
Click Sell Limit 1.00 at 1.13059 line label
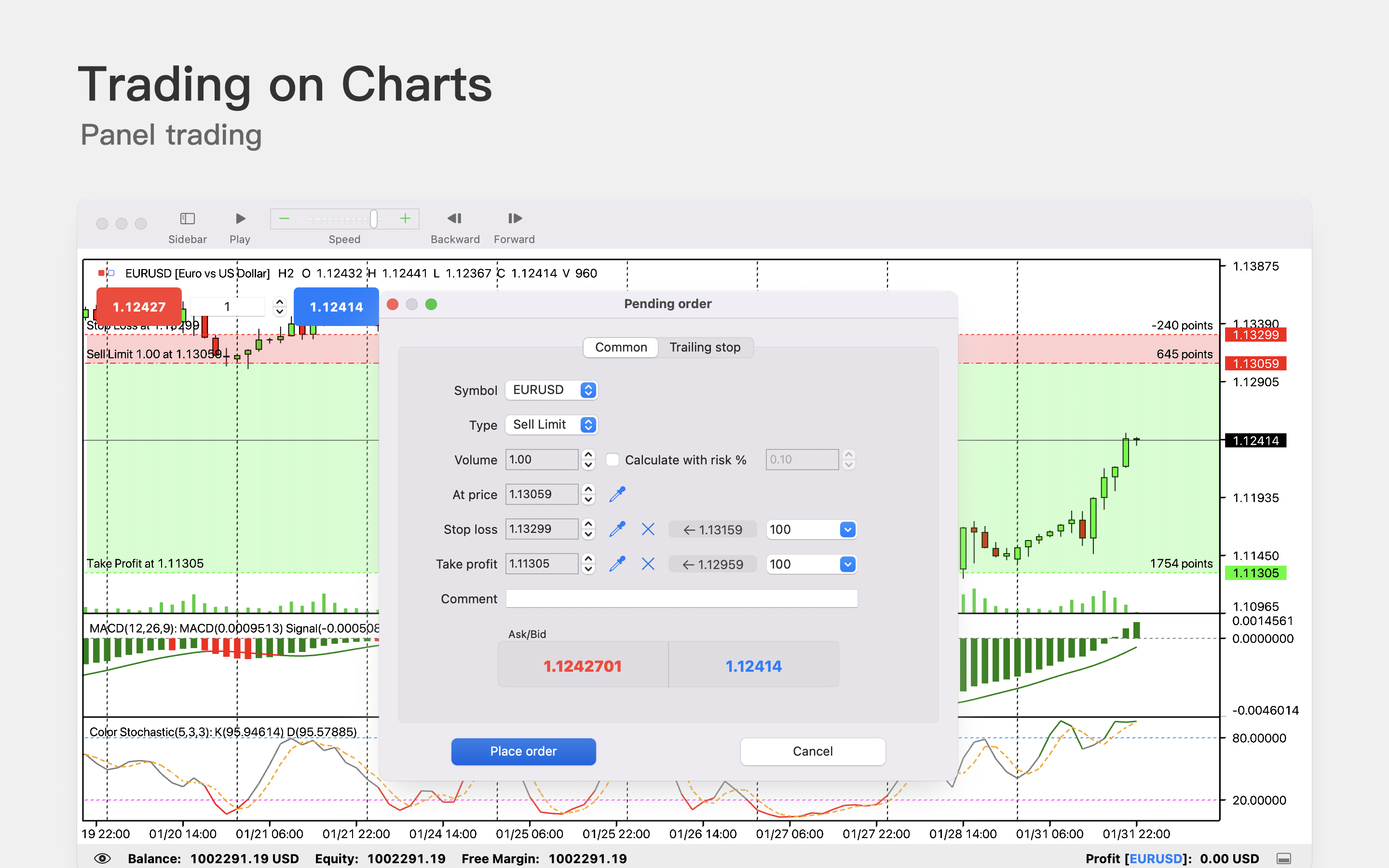(154, 354)
